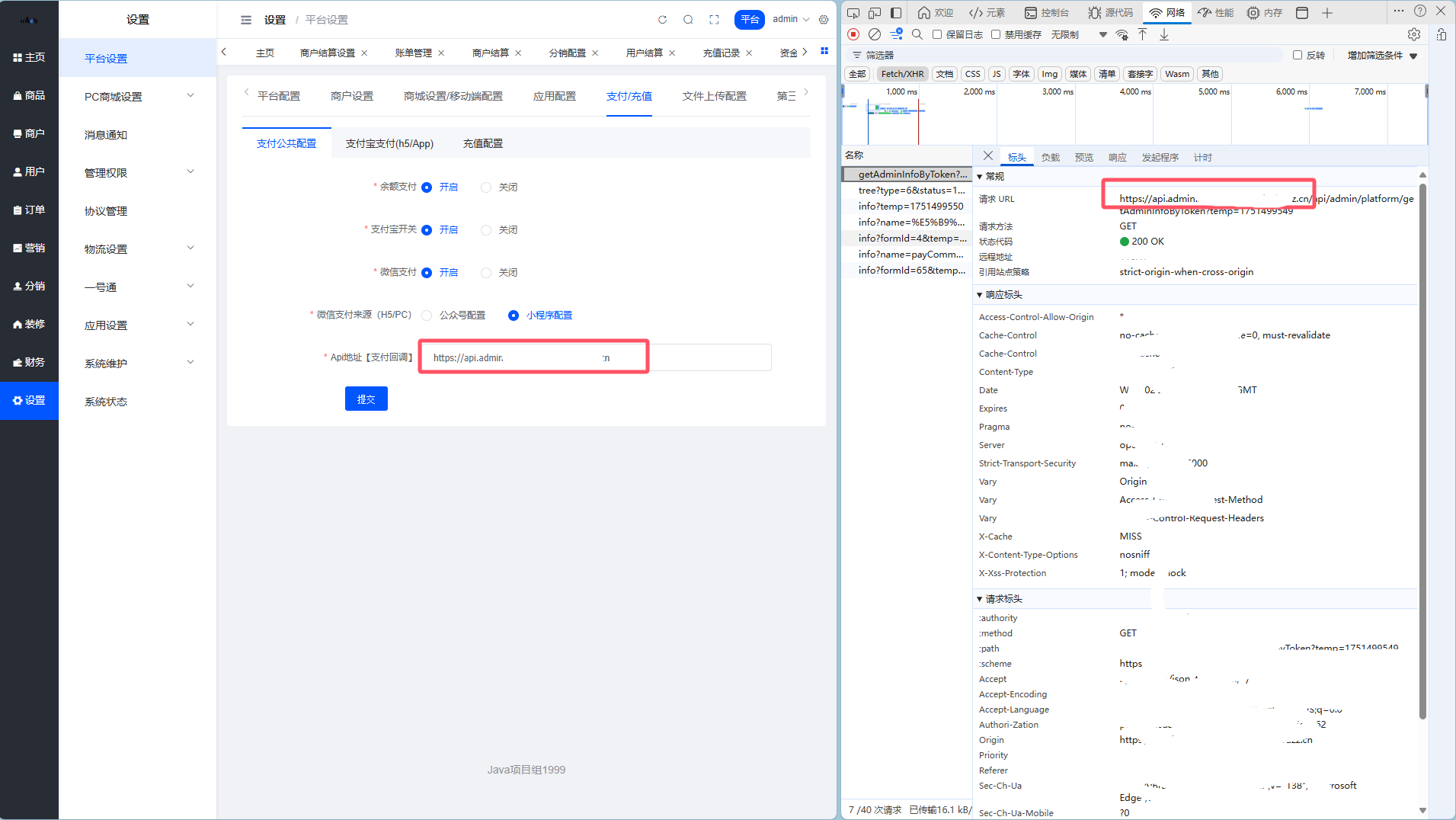Click the clear network log icon
Image resolution: width=1456 pixels, height=820 pixels.
pos(875,34)
